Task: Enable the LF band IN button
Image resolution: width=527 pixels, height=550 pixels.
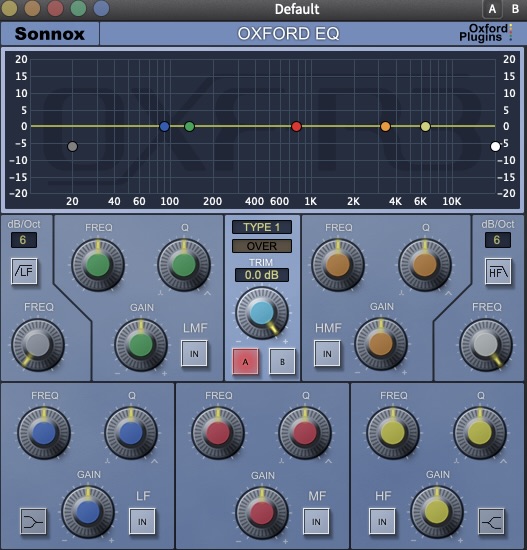Action: click(x=142, y=521)
